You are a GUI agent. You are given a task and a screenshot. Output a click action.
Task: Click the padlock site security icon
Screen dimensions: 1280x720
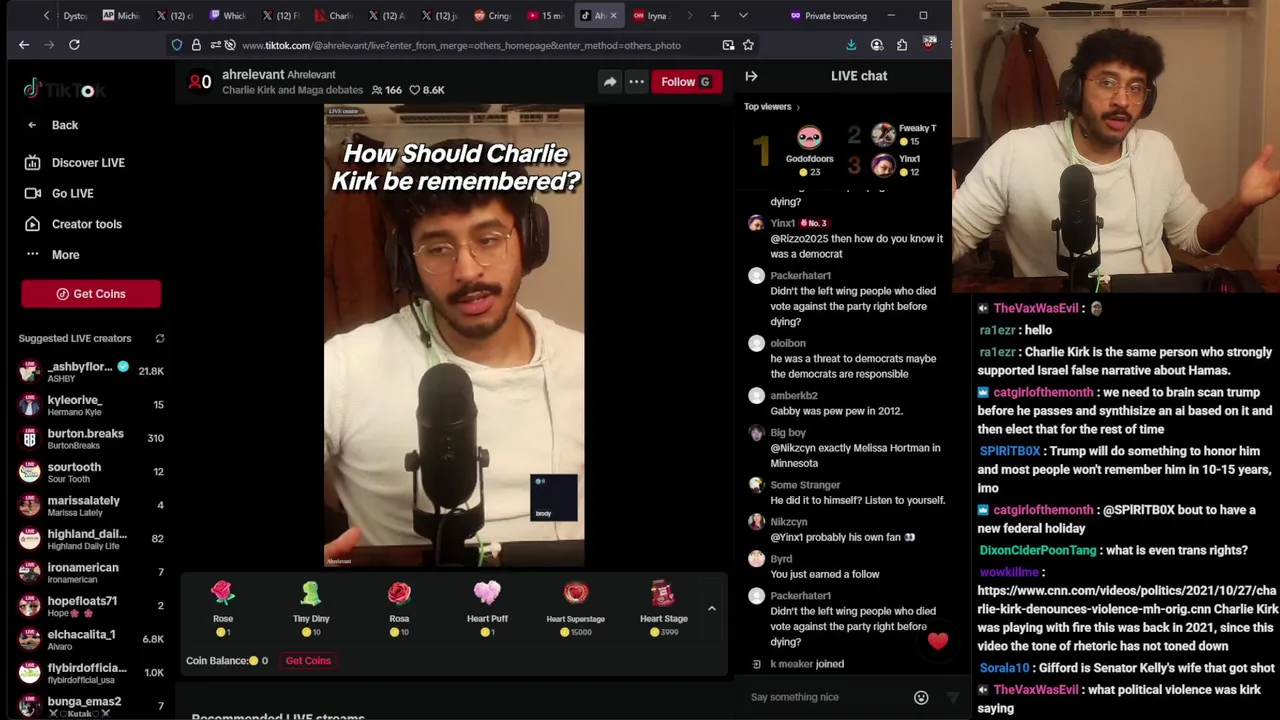(196, 45)
